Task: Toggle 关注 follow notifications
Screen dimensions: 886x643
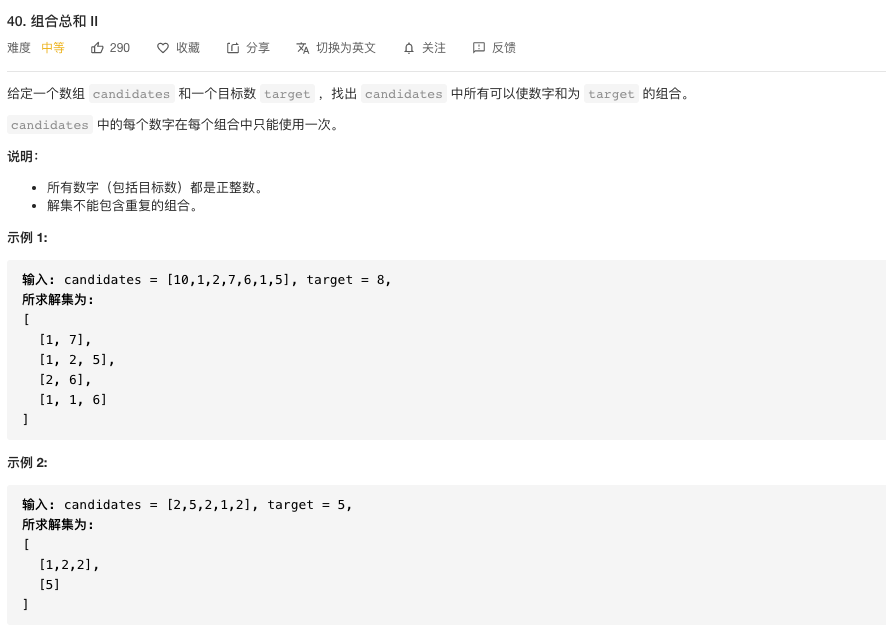Action: click(434, 48)
